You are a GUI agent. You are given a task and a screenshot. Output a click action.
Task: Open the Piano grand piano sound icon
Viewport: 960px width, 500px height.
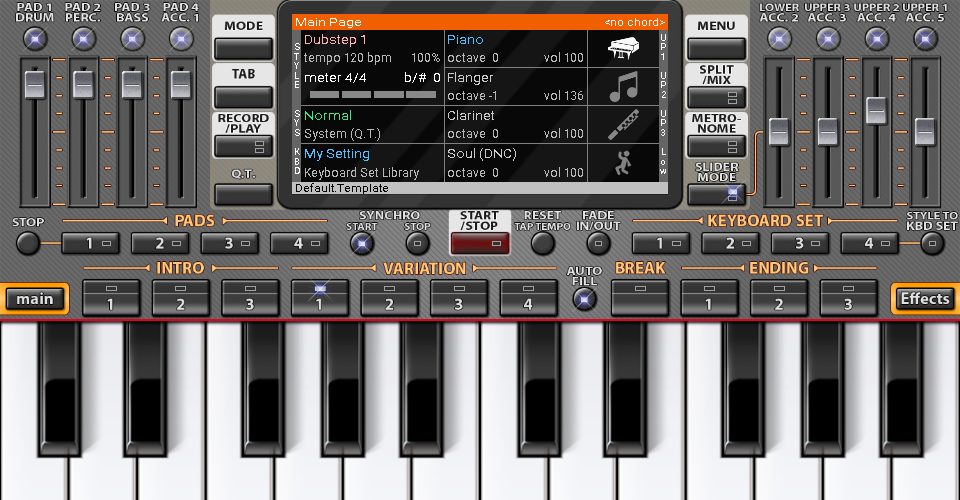tap(623, 48)
